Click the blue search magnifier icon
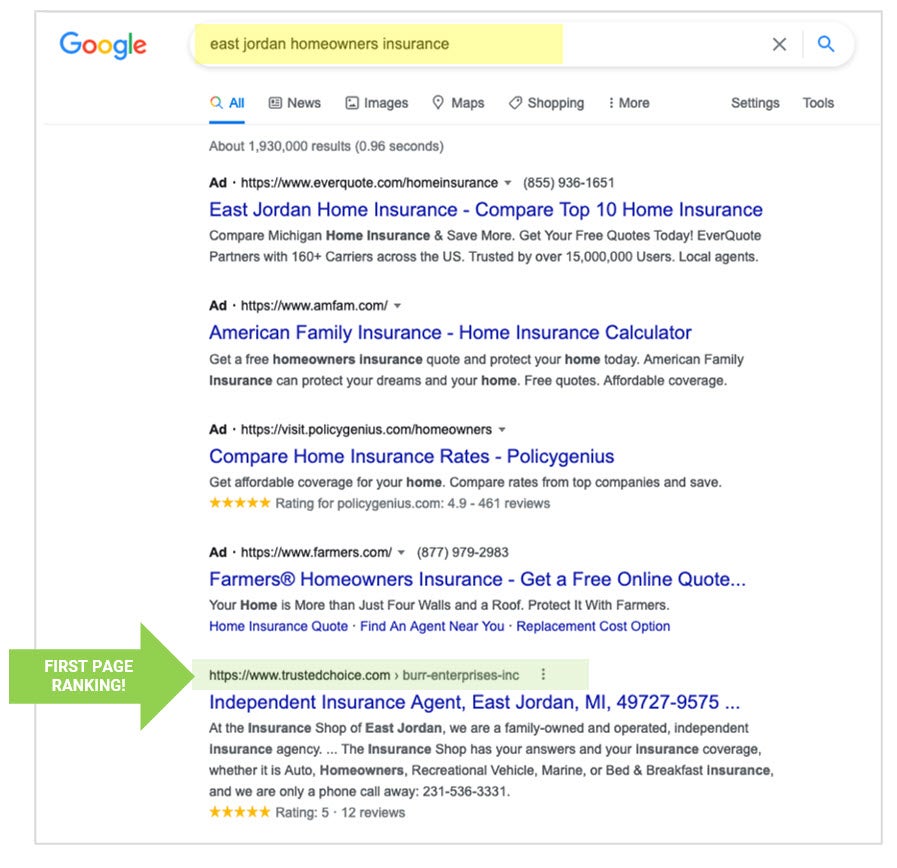Screen dimensions: 897x868 [x=826, y=44]
